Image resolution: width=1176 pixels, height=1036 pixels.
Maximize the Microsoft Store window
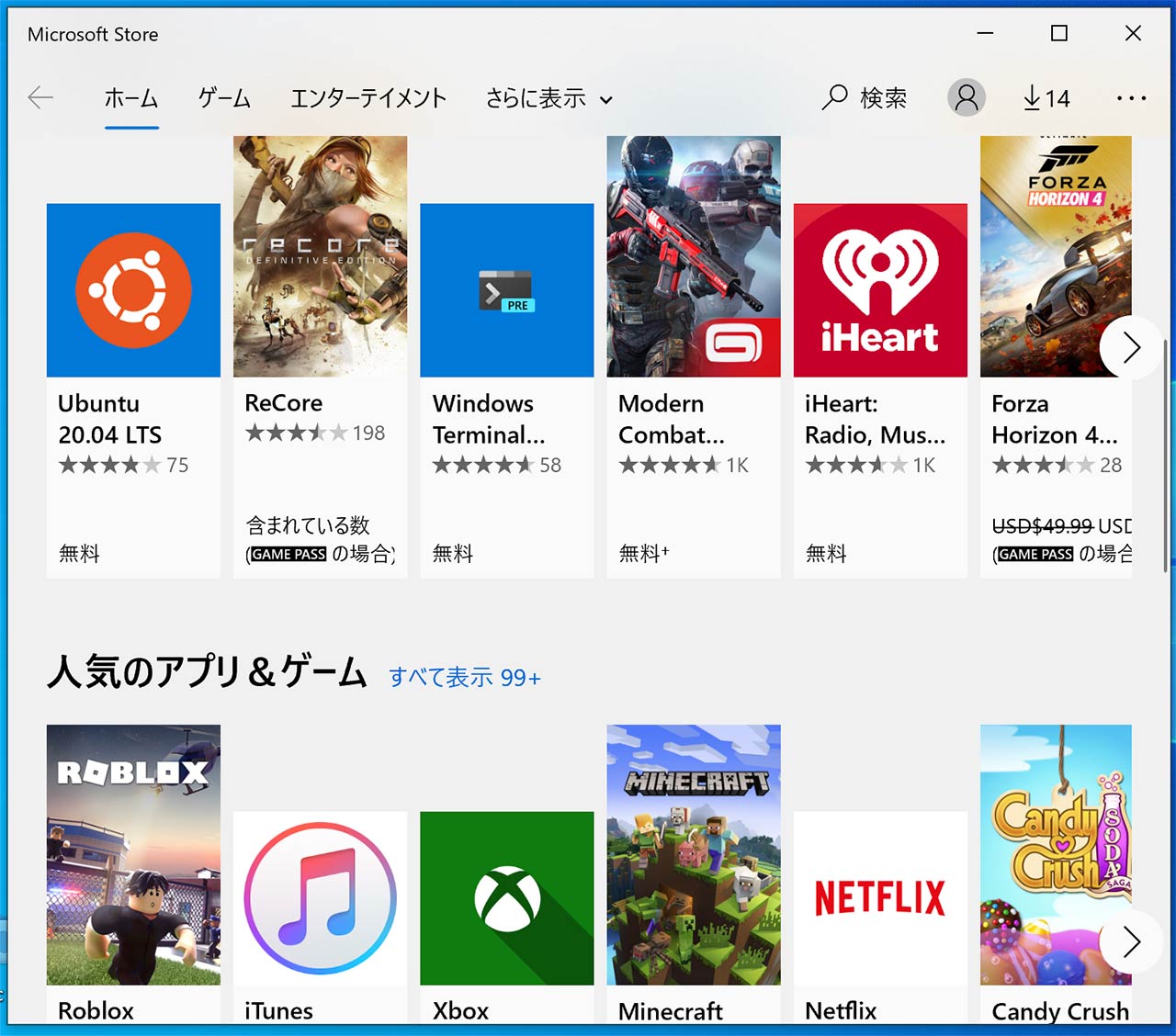[1058, 33]
